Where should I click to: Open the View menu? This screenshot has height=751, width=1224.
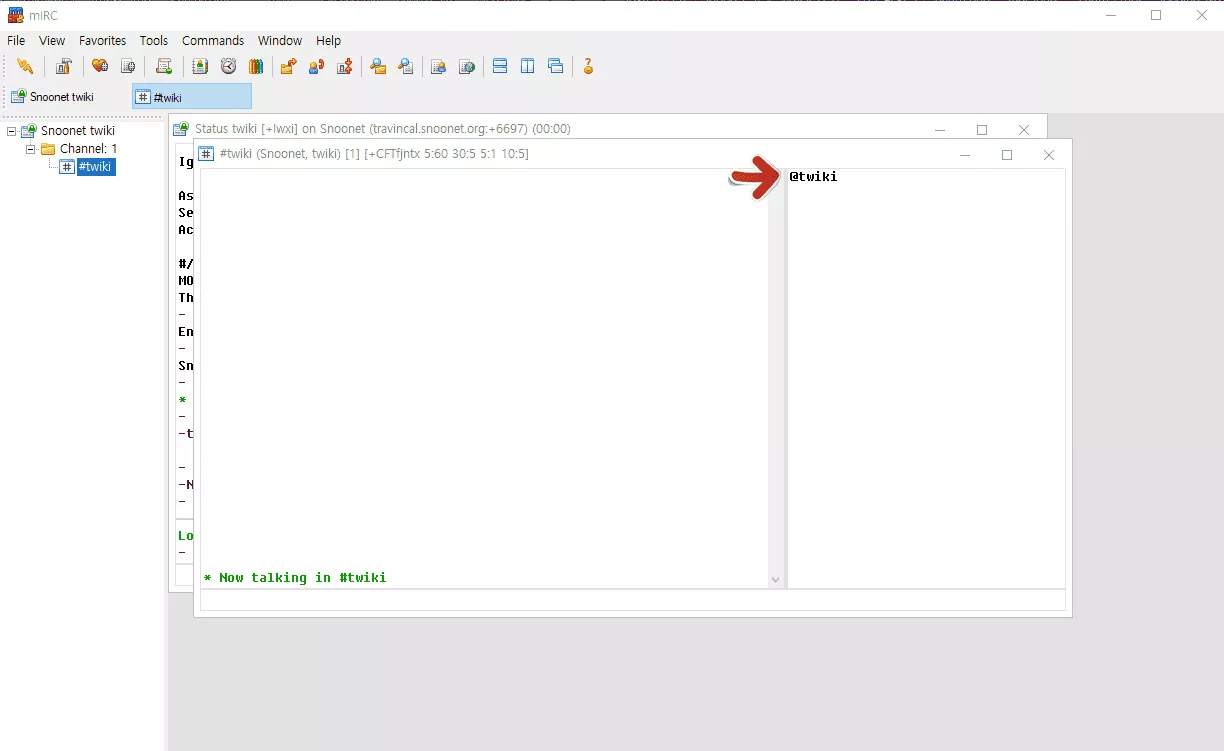coord(52,41)
